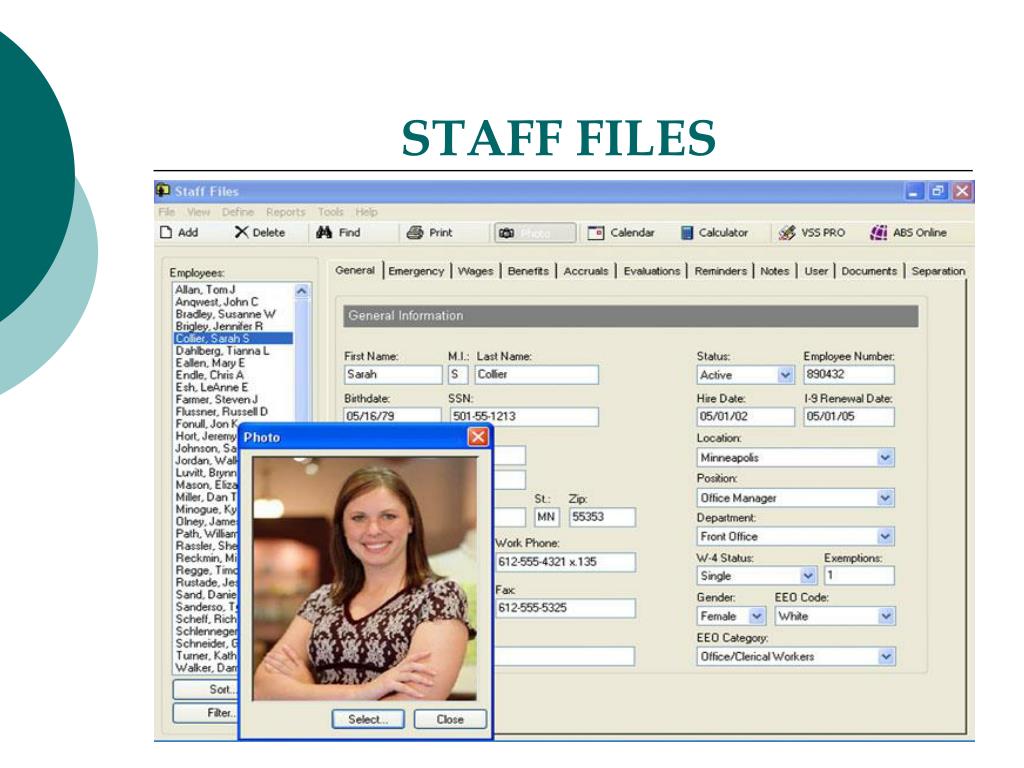Expand the Department dropdown showing Front Office
Viewport: 1024px width, 768px height.
click(x=885, y=536)
